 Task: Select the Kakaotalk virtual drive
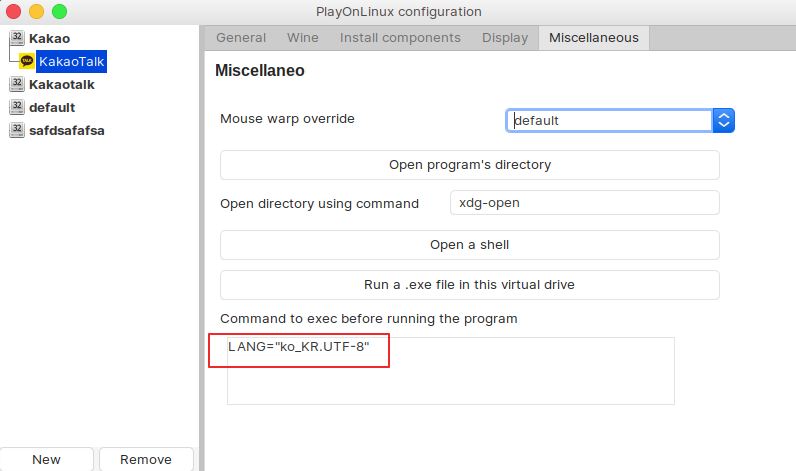click(61, 84)
